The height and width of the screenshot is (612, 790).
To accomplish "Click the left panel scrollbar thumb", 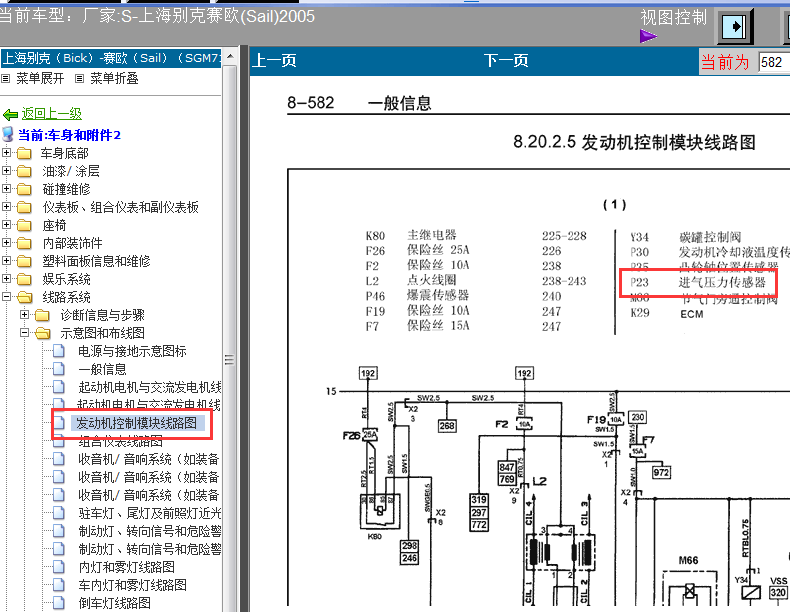I will point(229,359).
